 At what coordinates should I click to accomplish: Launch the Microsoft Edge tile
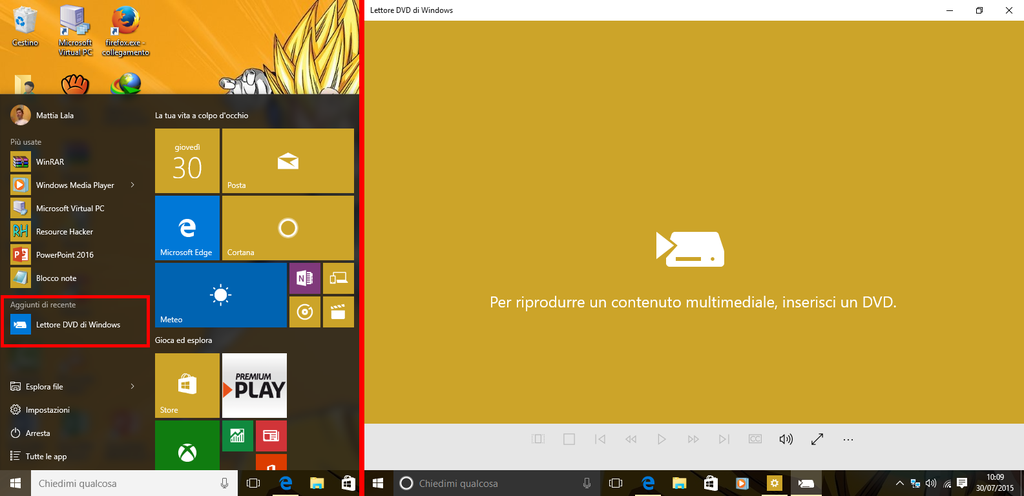point(187,228)
